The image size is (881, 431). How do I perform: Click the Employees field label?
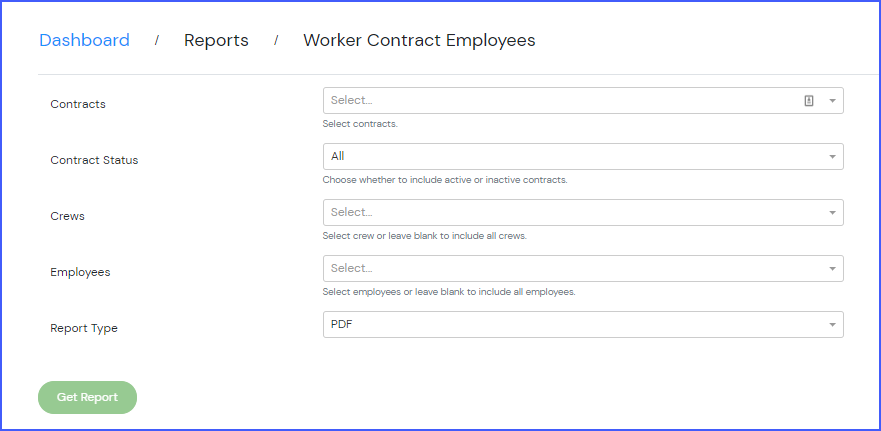(x=80, y=273)
